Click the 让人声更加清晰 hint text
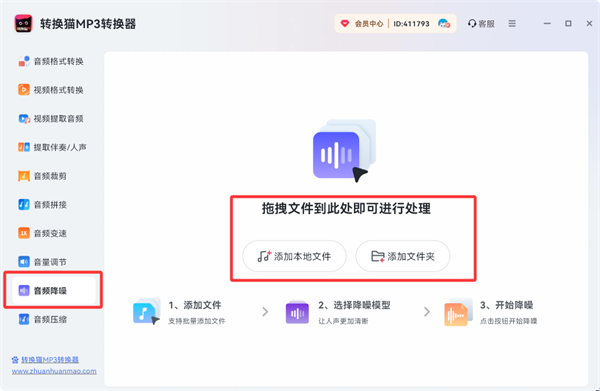Screen dimensions: 600x391 click(343, 321)
